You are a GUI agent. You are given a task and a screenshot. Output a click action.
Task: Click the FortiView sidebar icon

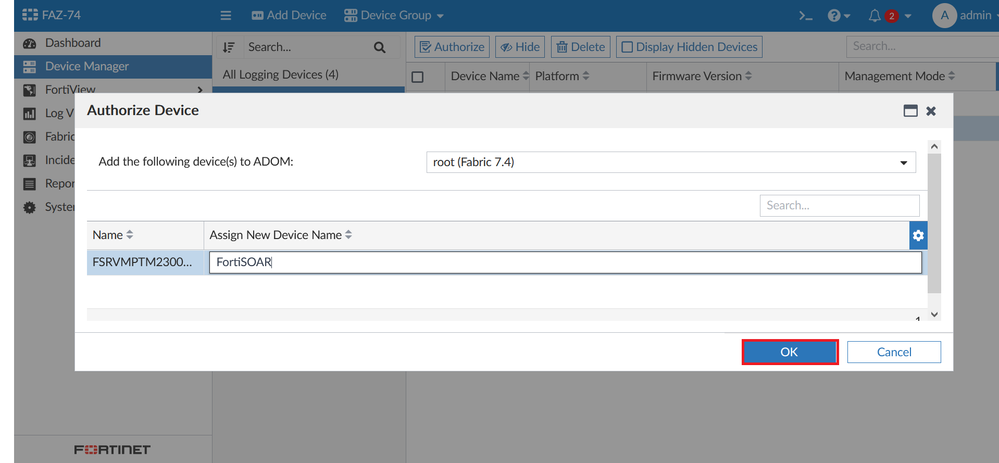pos(29,90)
